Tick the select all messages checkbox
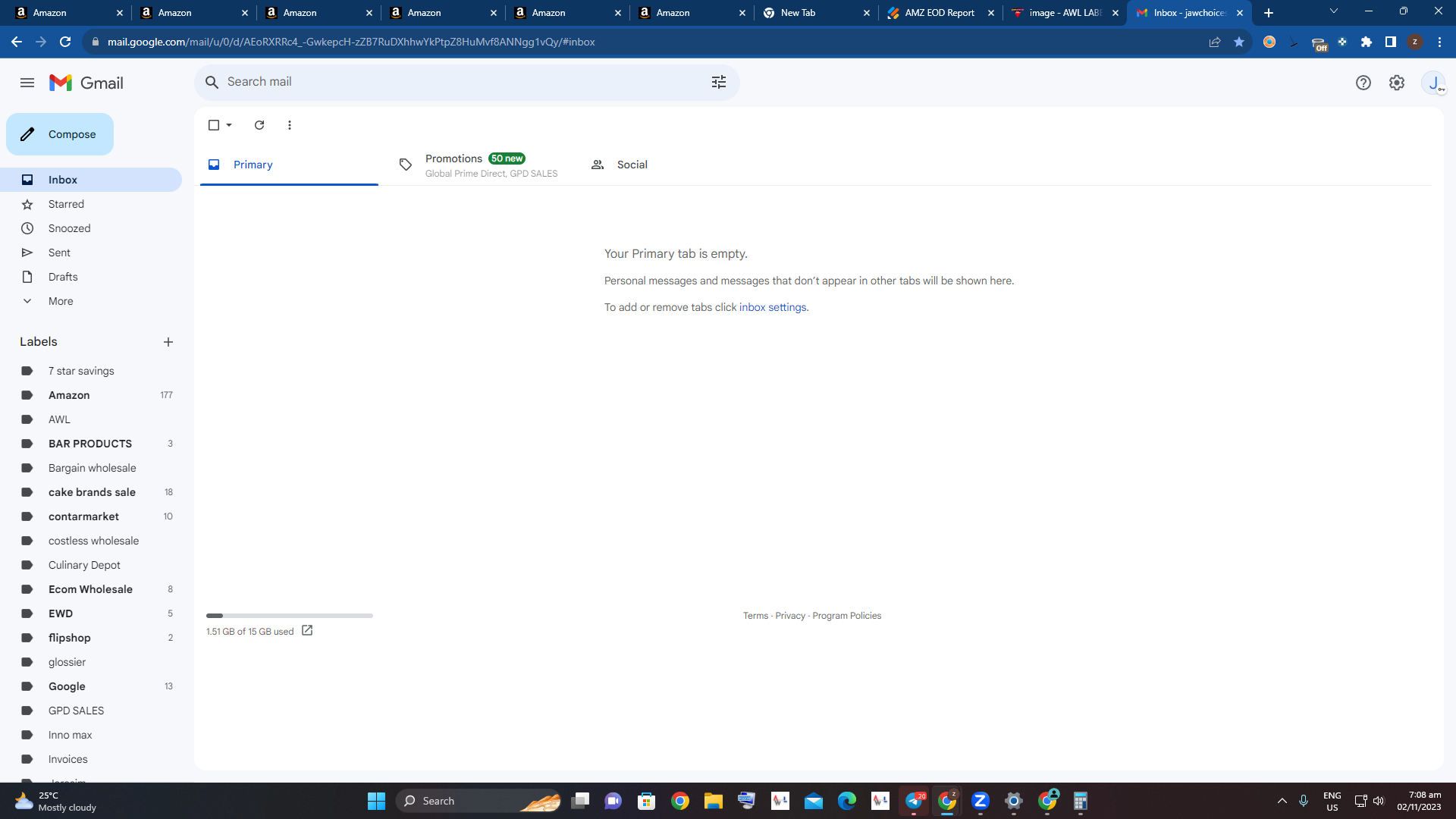The width and height of the screenshot is (1456, 819). click(214, 125)
